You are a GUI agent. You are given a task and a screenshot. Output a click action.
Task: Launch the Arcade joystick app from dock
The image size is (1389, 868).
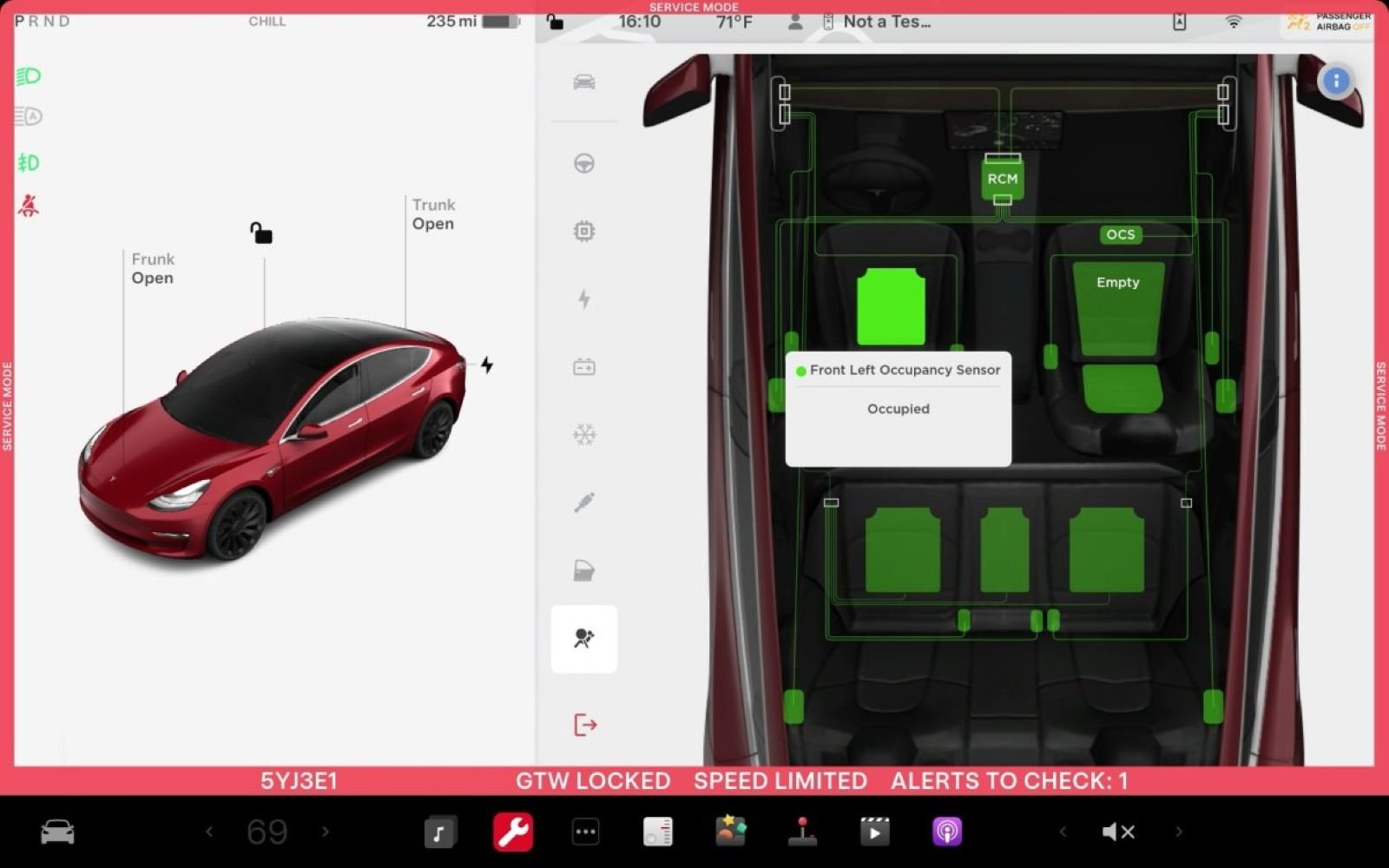(x=802, y=831)
